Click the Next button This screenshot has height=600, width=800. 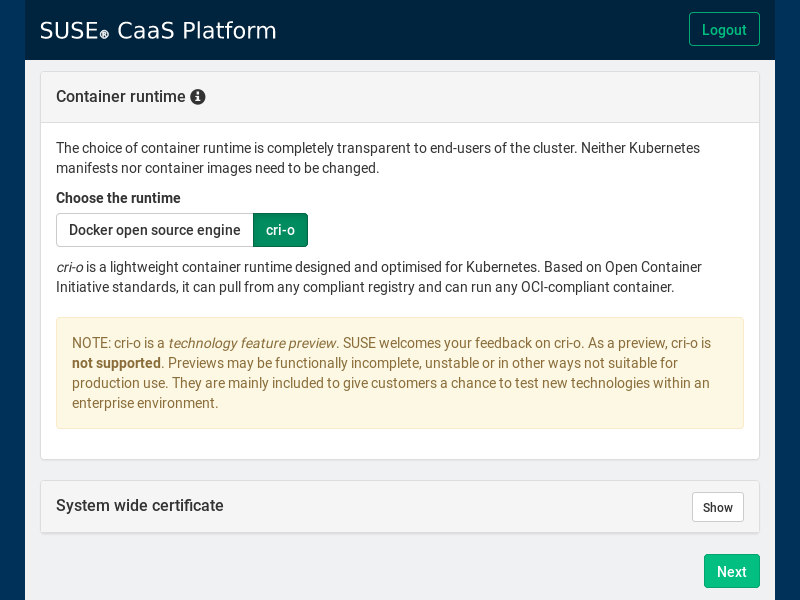tap(731, 571)
